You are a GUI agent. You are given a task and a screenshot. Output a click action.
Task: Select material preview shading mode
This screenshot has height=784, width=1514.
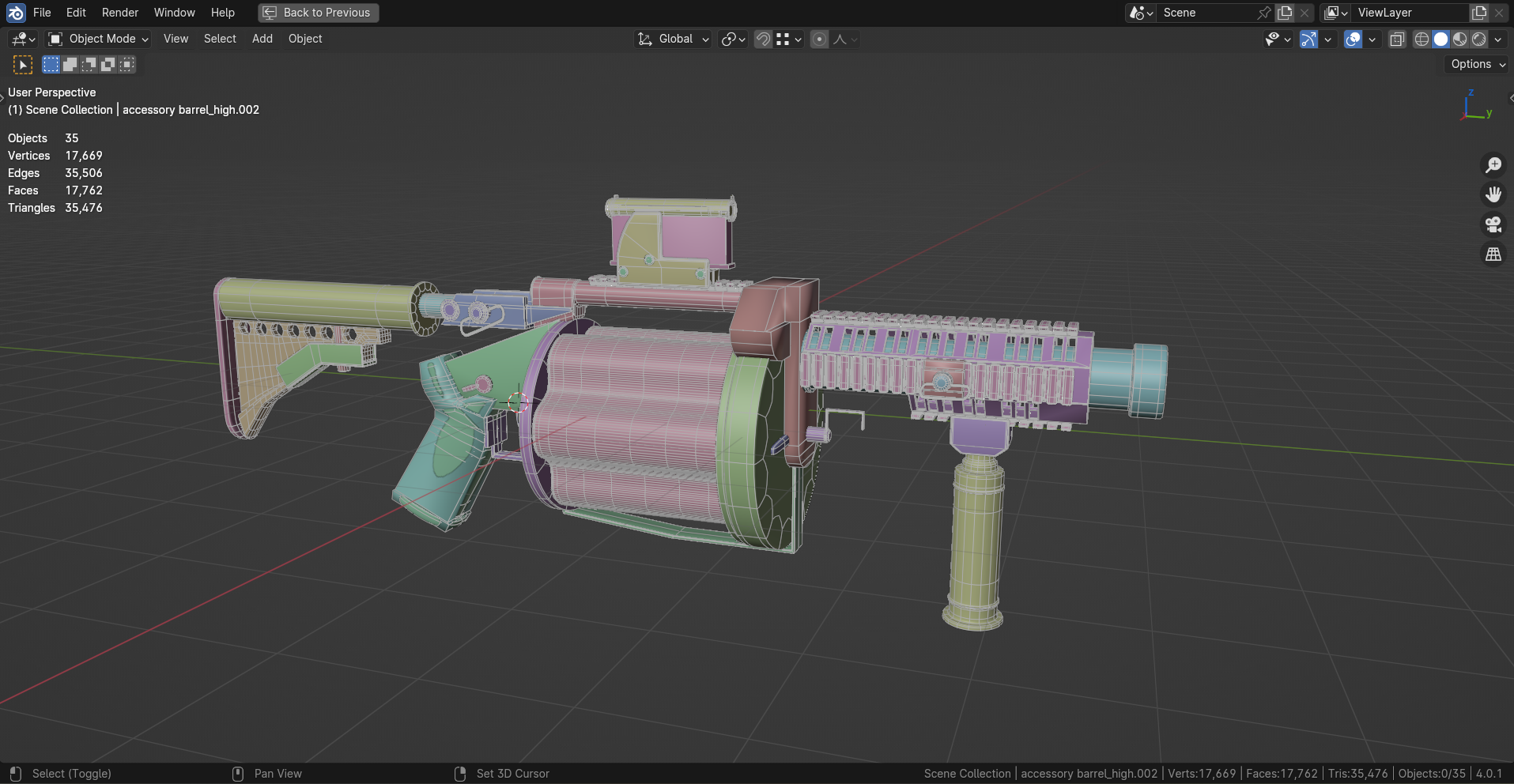pos(1459,40)
